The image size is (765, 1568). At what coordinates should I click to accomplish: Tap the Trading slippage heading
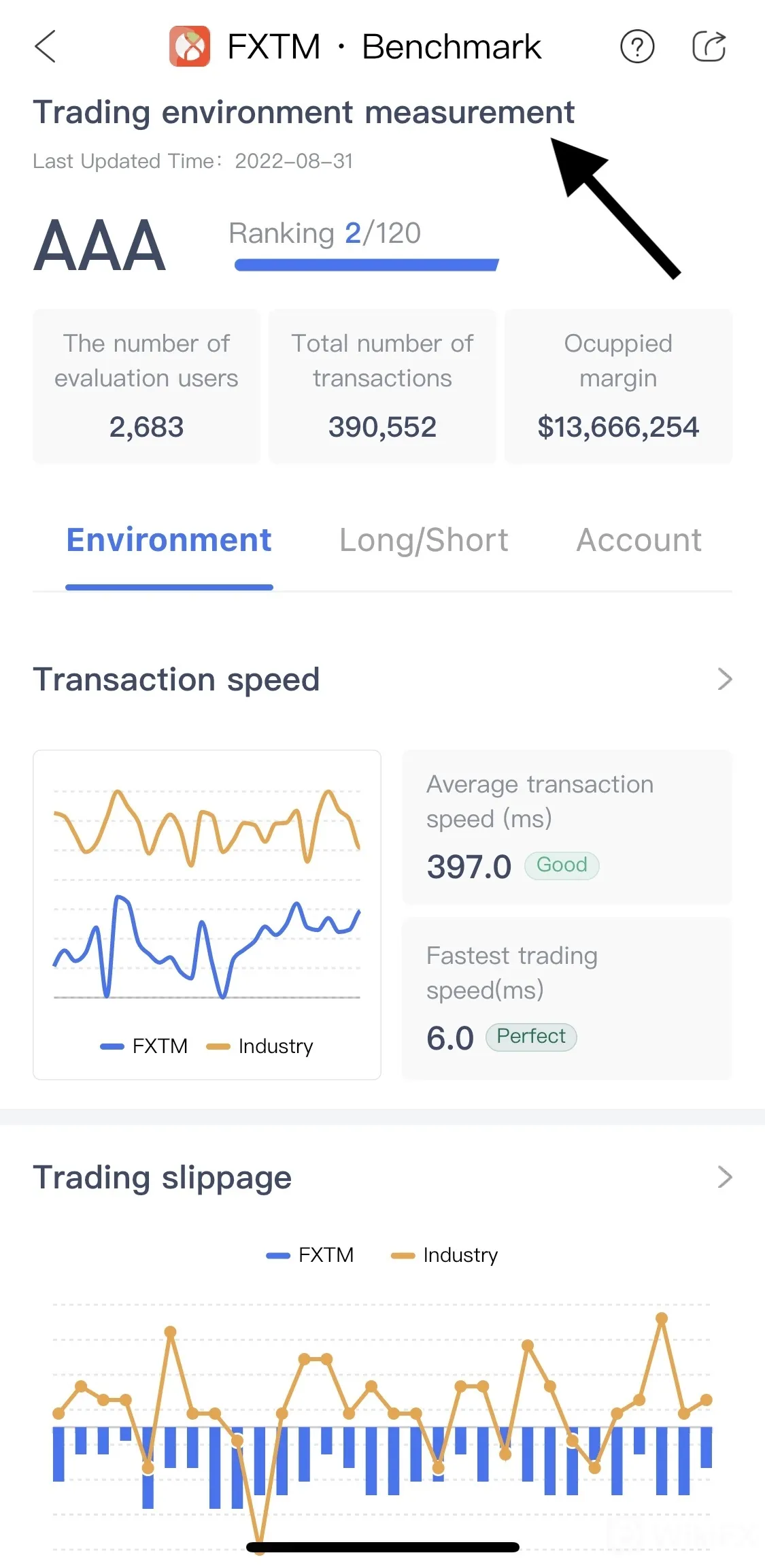[163, 1178]
